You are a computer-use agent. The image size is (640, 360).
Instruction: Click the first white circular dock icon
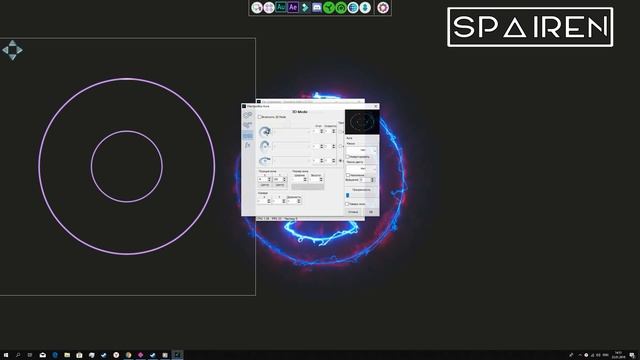pyautogui.click(x=257, y=7)
